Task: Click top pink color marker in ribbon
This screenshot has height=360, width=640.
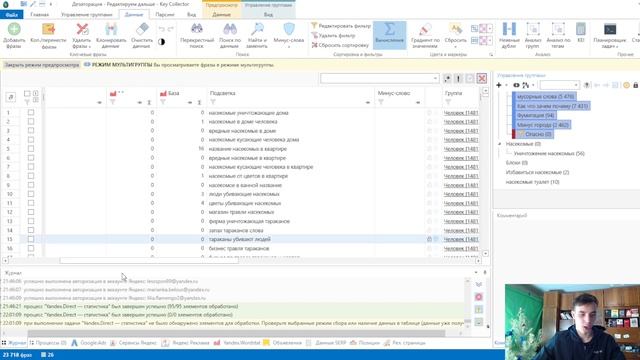Action: (x=483, y=29)
